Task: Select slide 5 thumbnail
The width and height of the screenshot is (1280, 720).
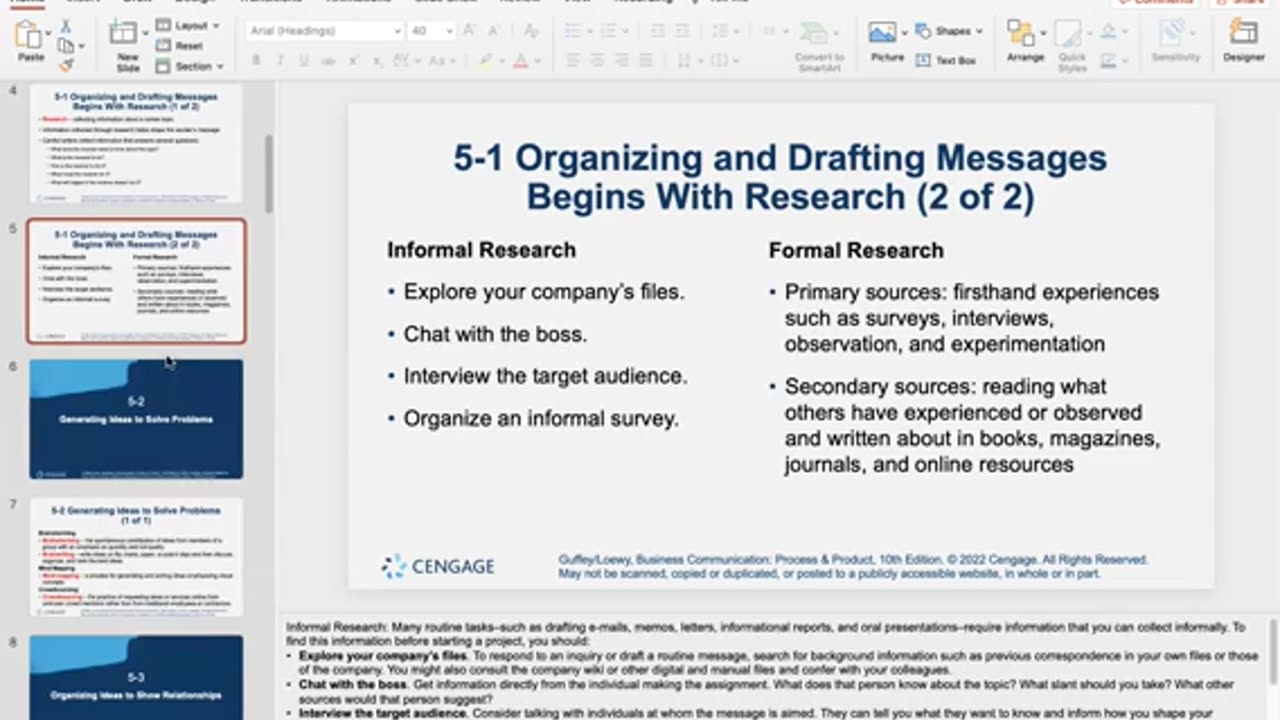Action: [136, 281]
